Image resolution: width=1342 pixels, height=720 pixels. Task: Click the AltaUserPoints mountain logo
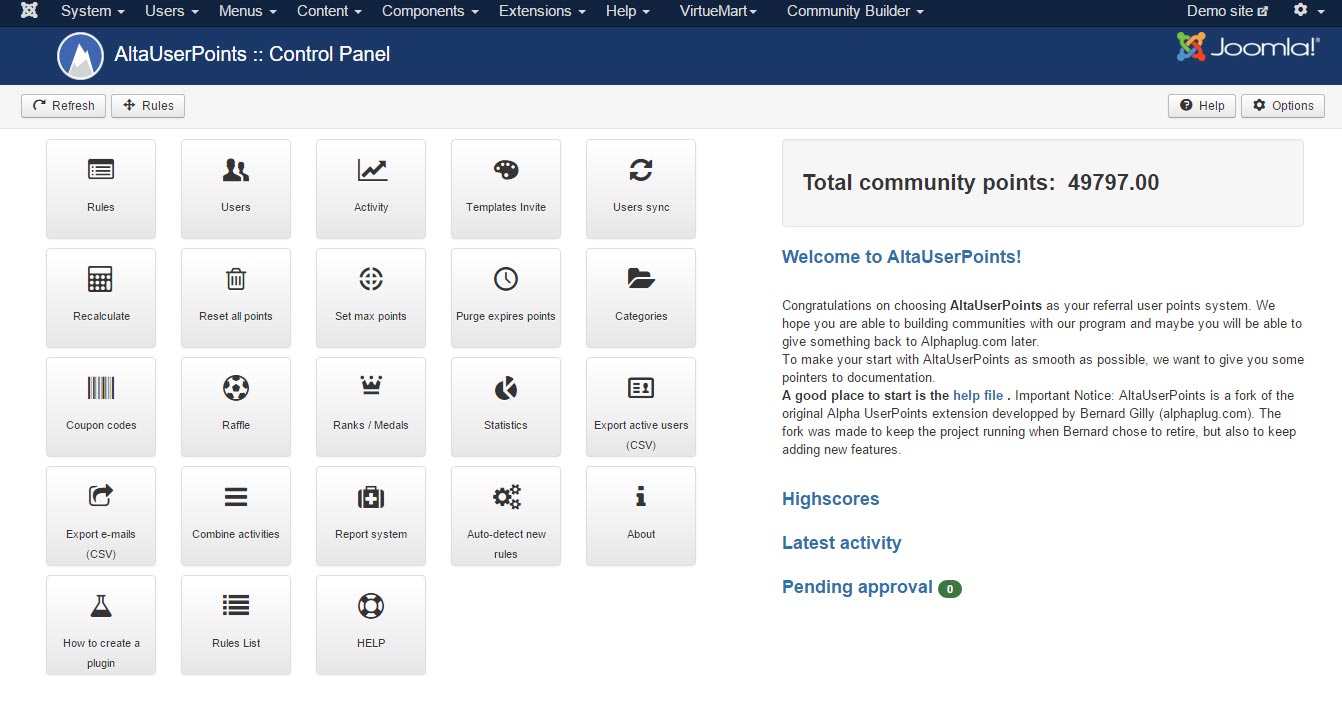point(81,56)
